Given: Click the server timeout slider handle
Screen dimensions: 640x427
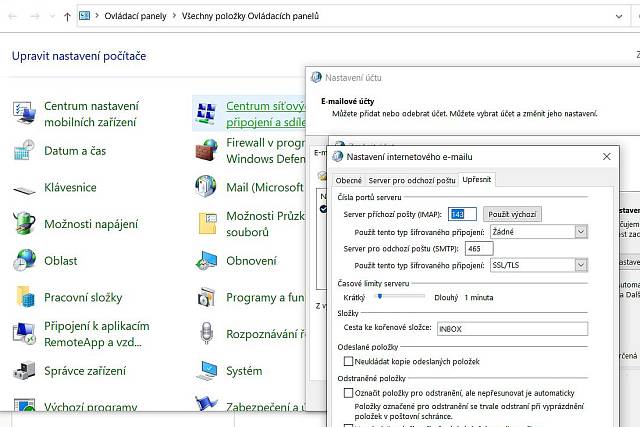Looking at the screenshot, I should pos(380,296).
